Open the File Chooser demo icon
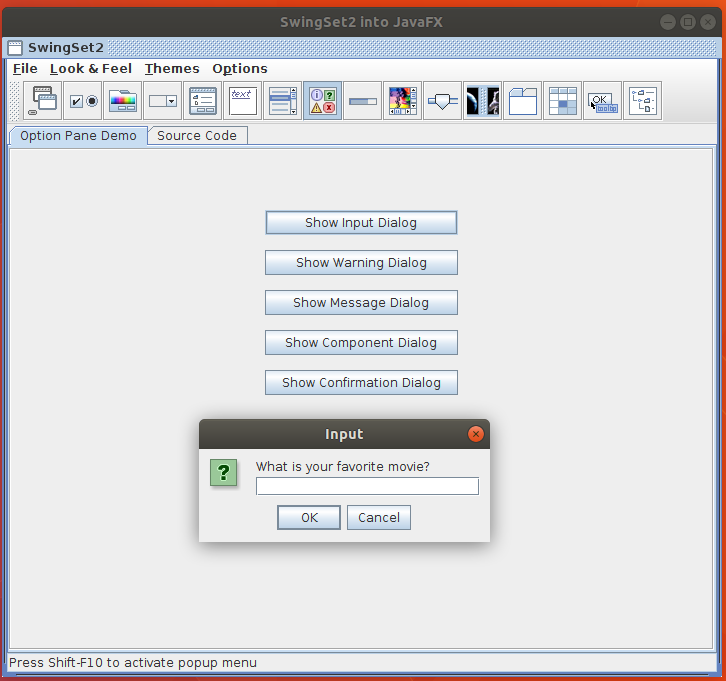This screenshot has width=726, height=681. 203,101
